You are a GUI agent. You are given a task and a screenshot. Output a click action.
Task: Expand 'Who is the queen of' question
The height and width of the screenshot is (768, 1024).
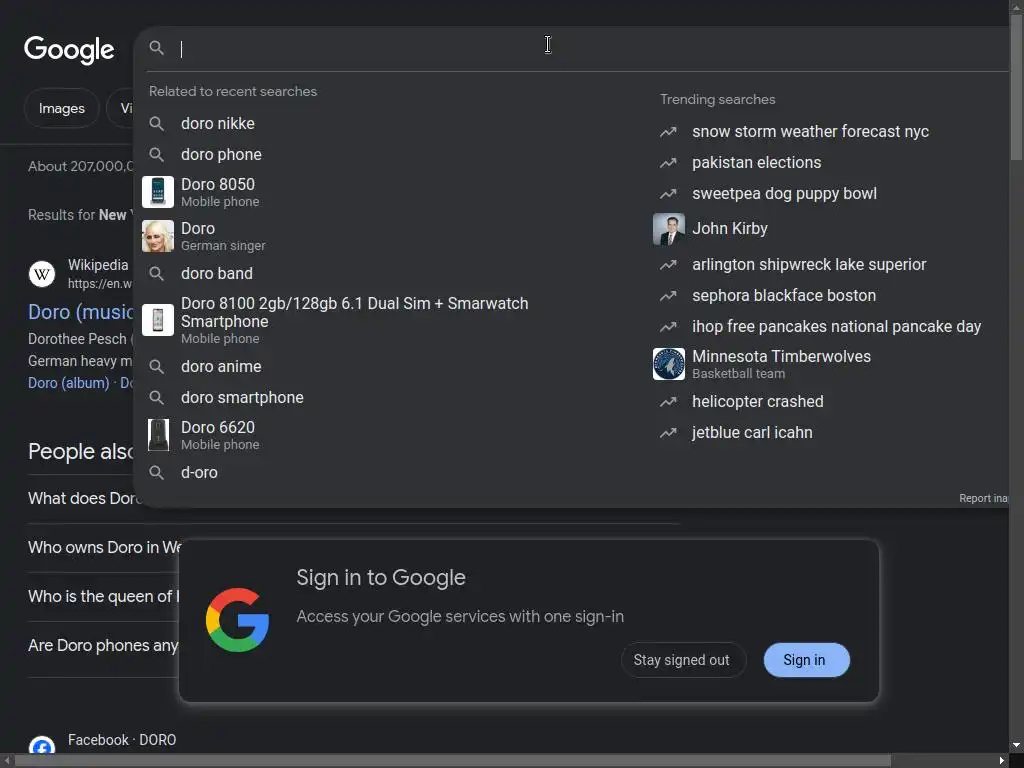click(x=103, y=596)
